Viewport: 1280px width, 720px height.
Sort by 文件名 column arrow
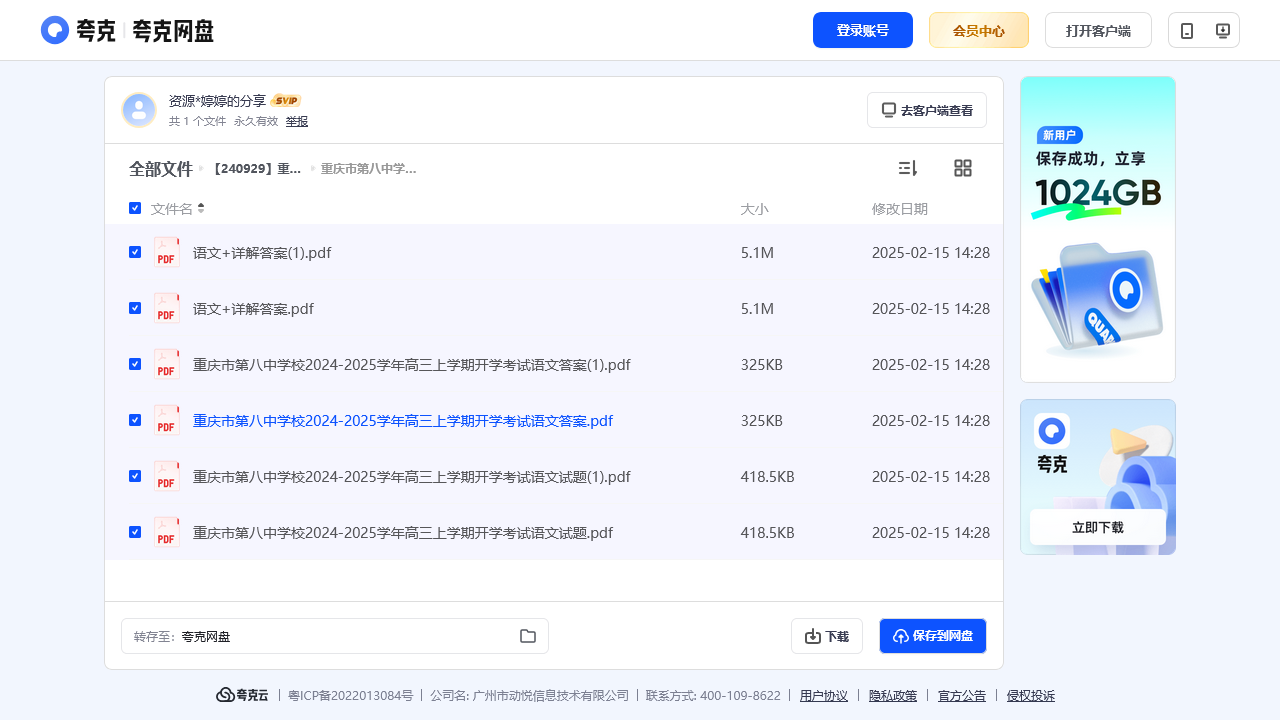(201, 208)
